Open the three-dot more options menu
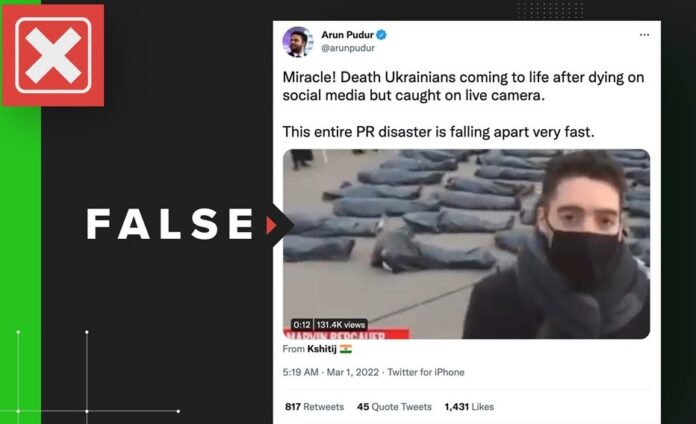696x424 pixels. coord(644,35)
